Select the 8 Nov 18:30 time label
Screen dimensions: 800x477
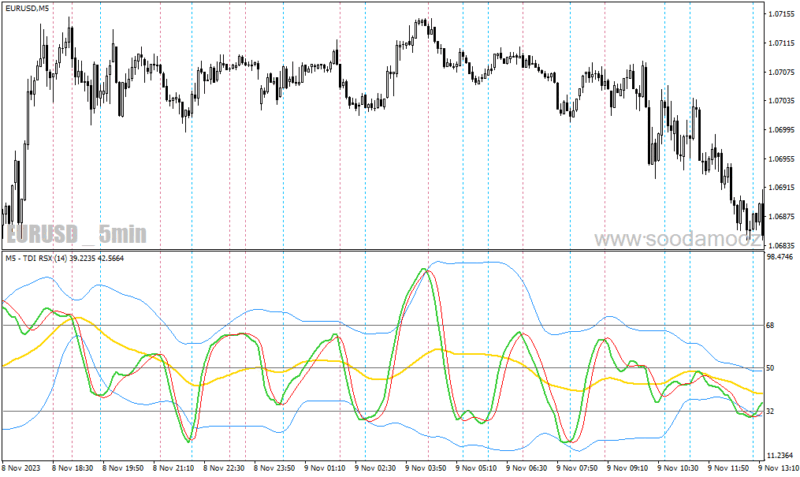click(73, 467)
